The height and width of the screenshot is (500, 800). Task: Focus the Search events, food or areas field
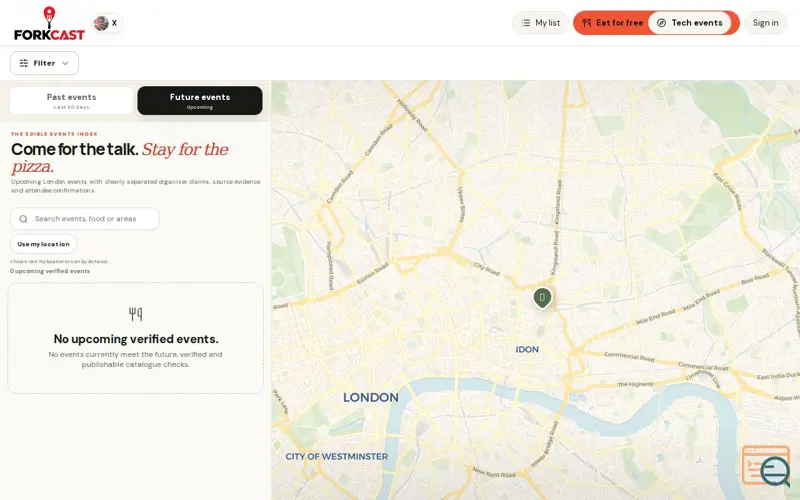(85, 219)
